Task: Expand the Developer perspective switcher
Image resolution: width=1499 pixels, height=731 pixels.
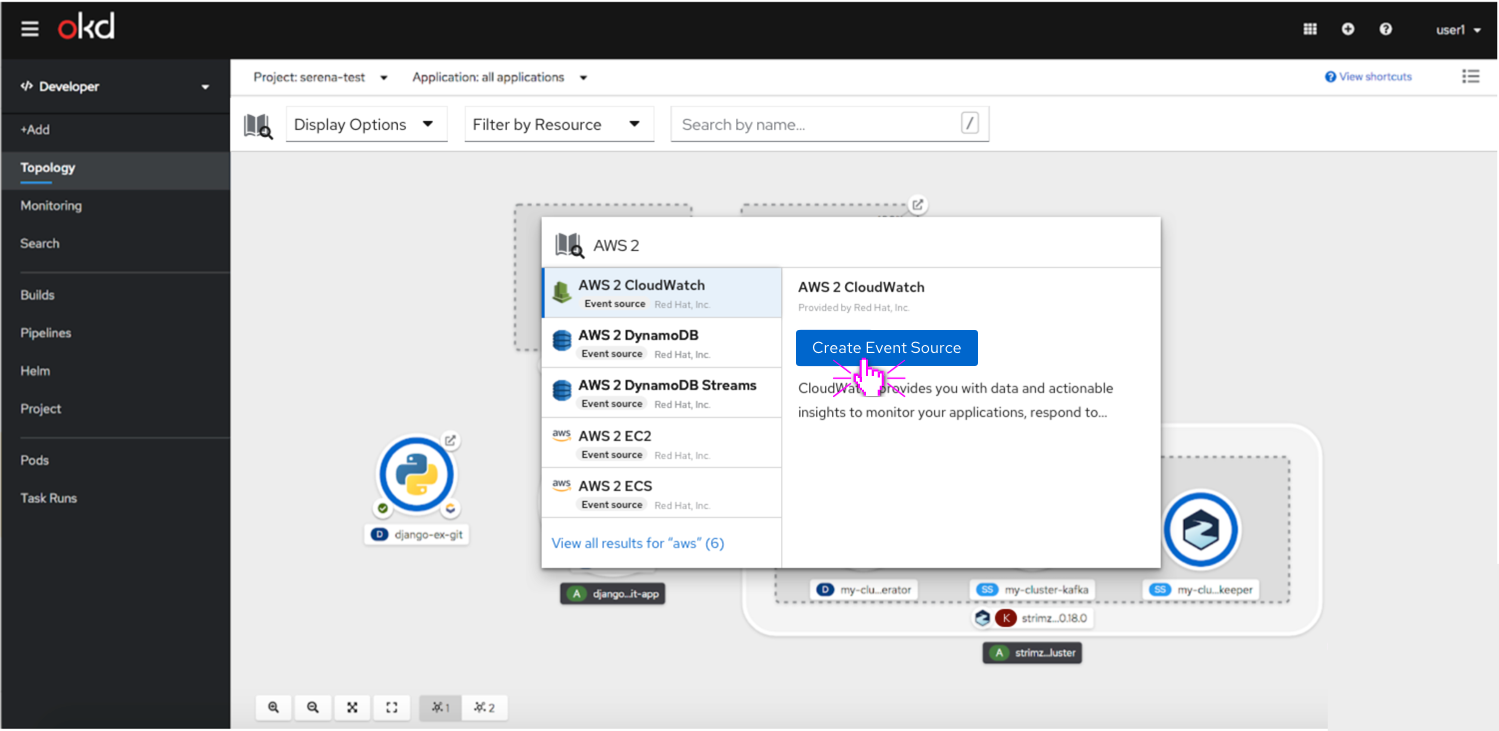Action: point(115,87)
